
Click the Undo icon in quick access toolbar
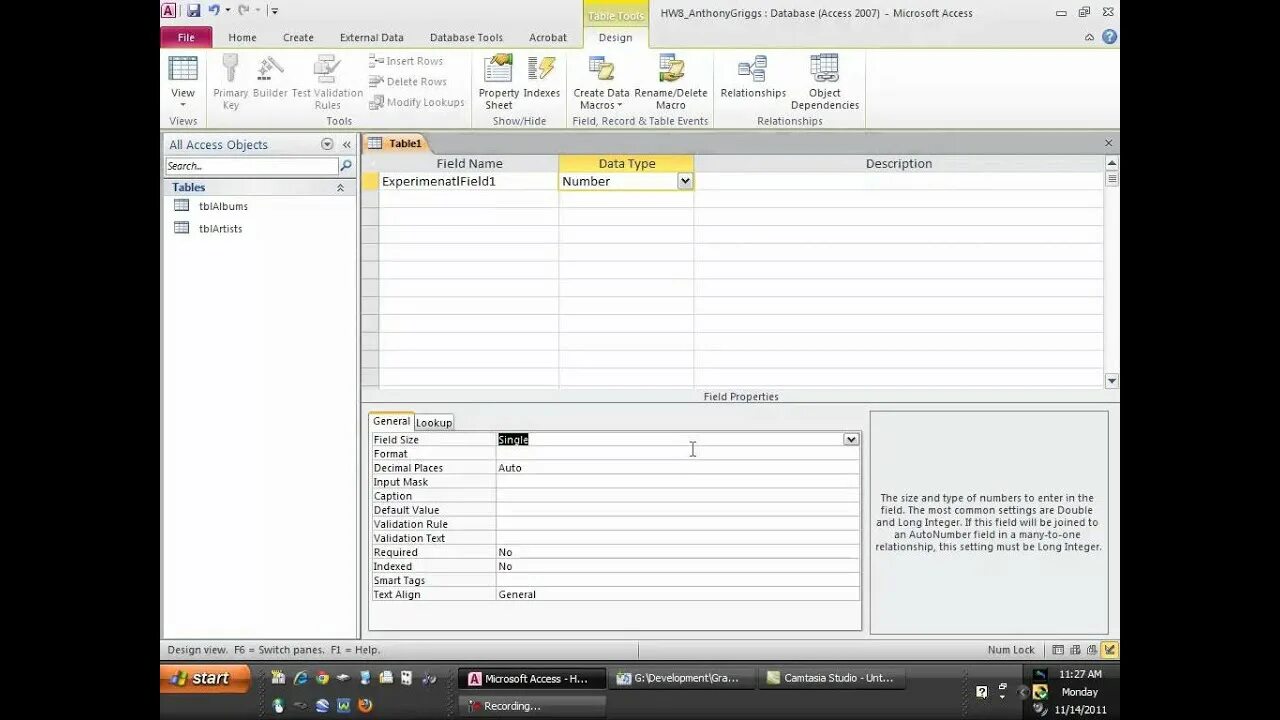pyautogui.click(x=214, y=11)
